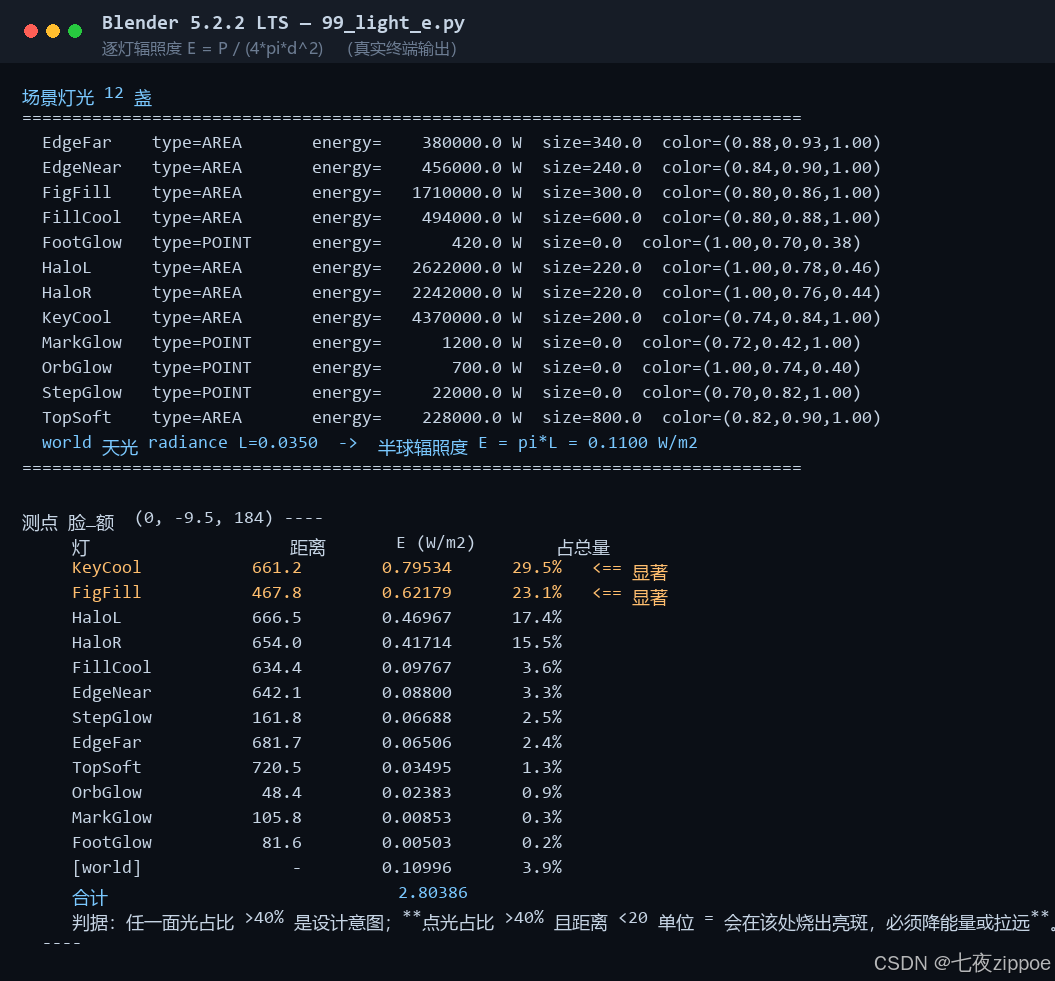Viewport: 1055px width, 981px height.
Task: Click EdgeNear irradiance 0.08800
Action: (416, 692)
